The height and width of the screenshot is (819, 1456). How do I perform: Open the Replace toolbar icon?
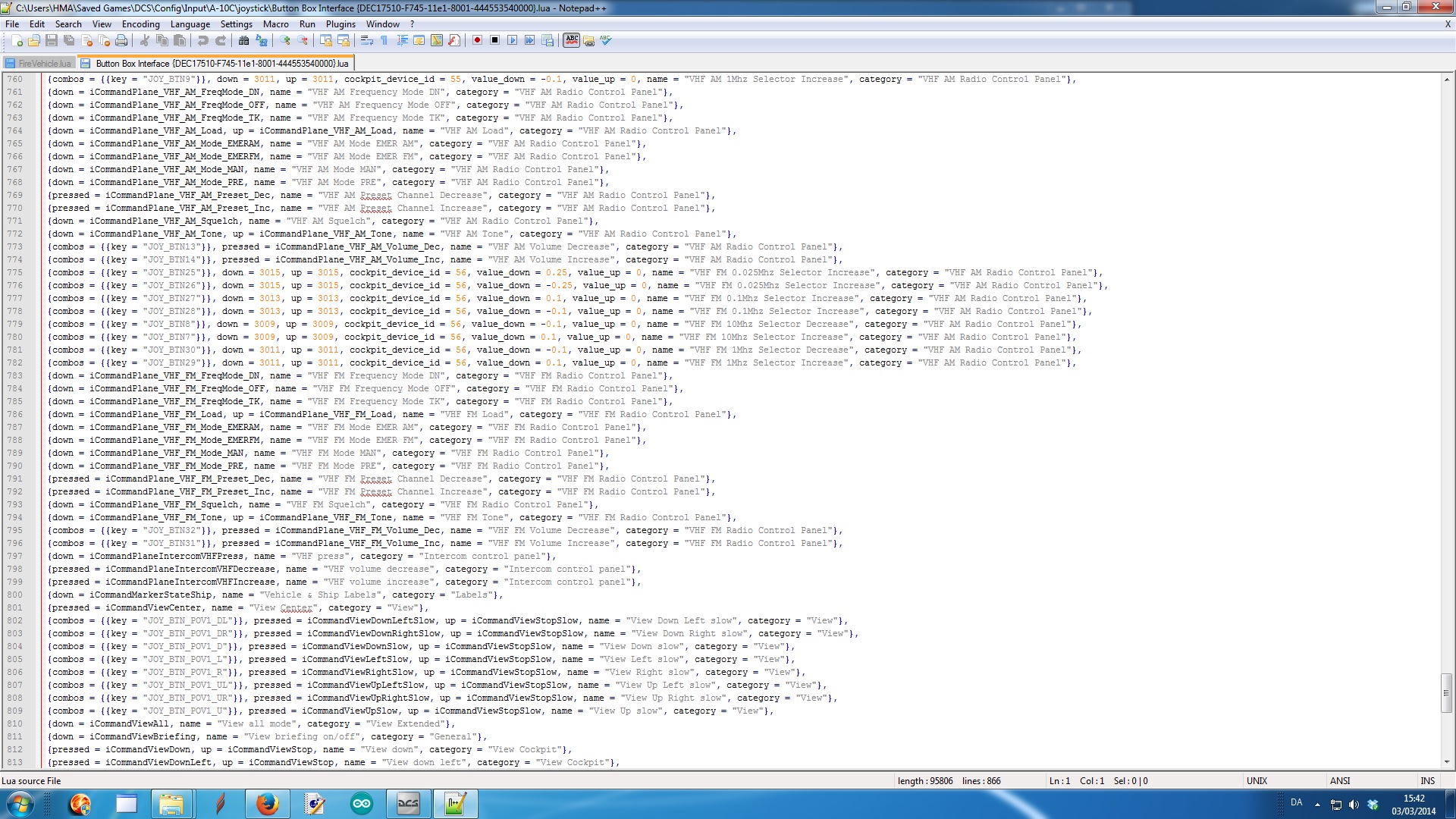(x=262, y=40)
